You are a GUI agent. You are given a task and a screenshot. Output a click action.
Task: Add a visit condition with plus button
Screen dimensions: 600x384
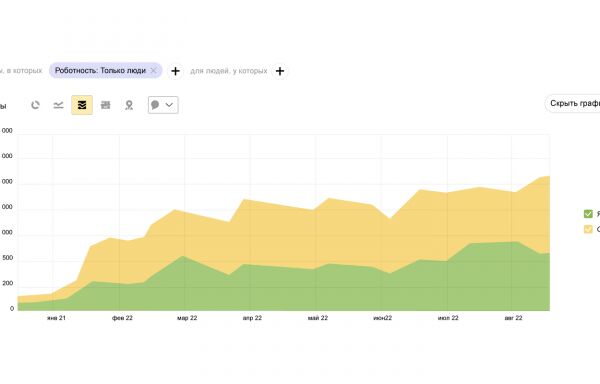pyautogui.click(x=175, y=71)
